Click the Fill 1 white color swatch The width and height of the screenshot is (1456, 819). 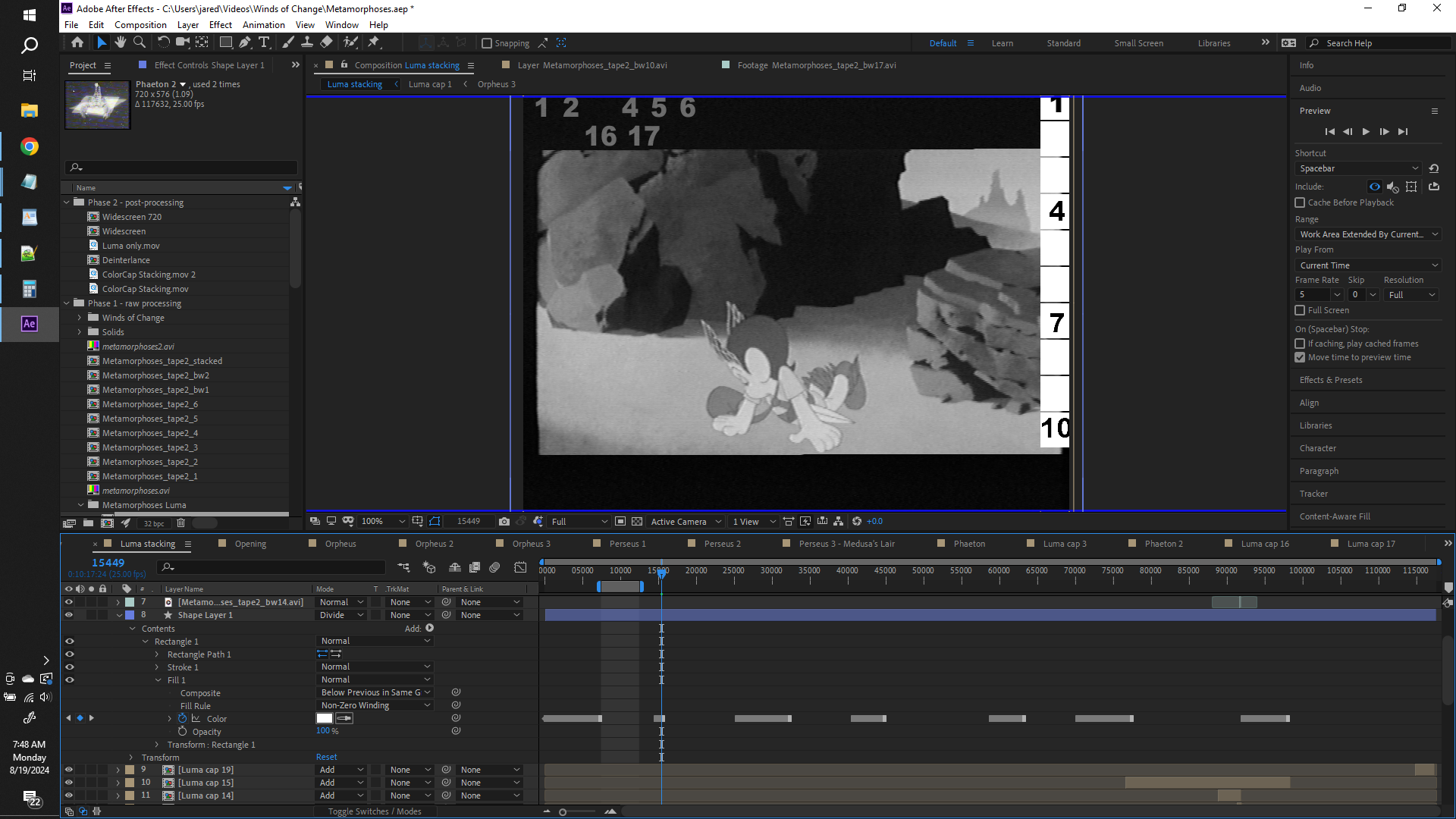(x=325, y=718)
